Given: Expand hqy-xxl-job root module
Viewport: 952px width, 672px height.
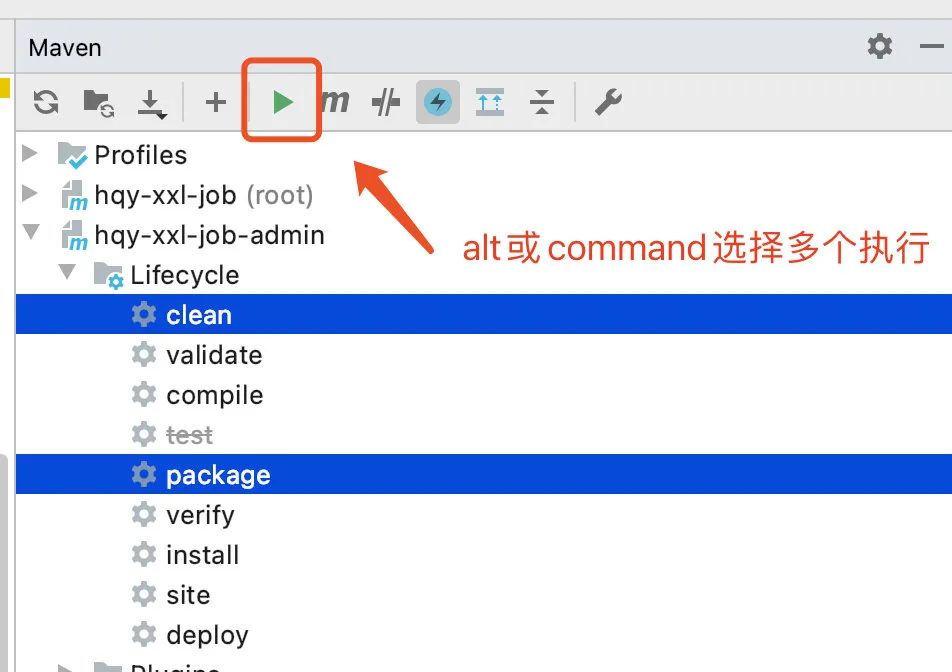Looking at the screenshot, I should click(30, 193).
